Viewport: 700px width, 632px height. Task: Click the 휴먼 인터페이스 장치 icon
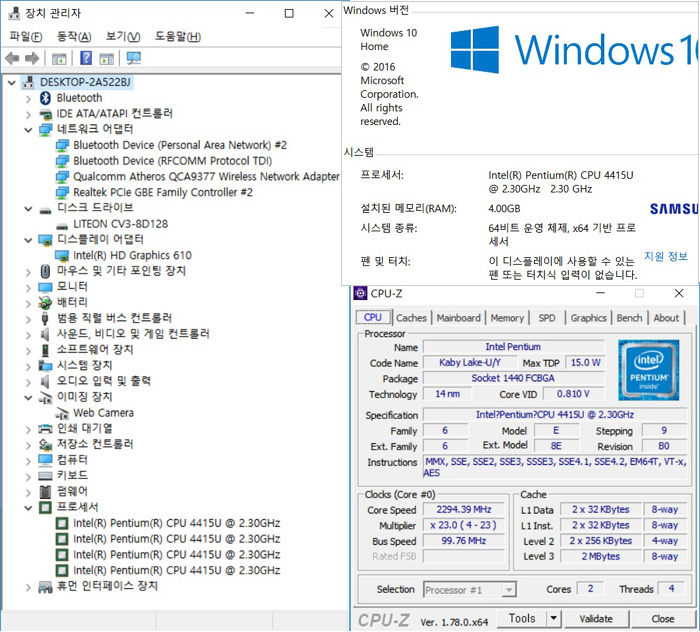[45, 586]
